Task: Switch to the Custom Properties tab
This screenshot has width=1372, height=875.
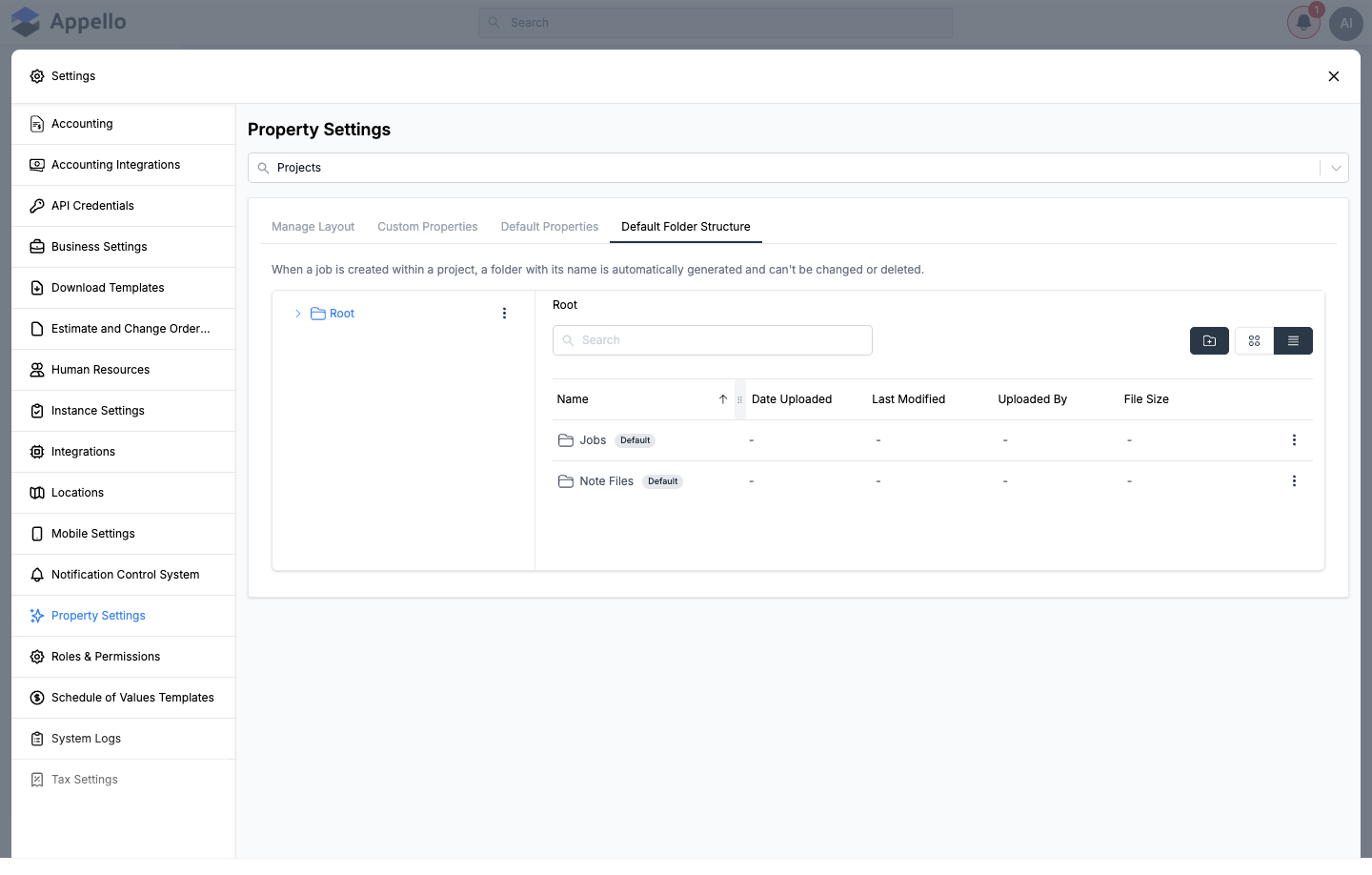Action: (x=428, y=227)
